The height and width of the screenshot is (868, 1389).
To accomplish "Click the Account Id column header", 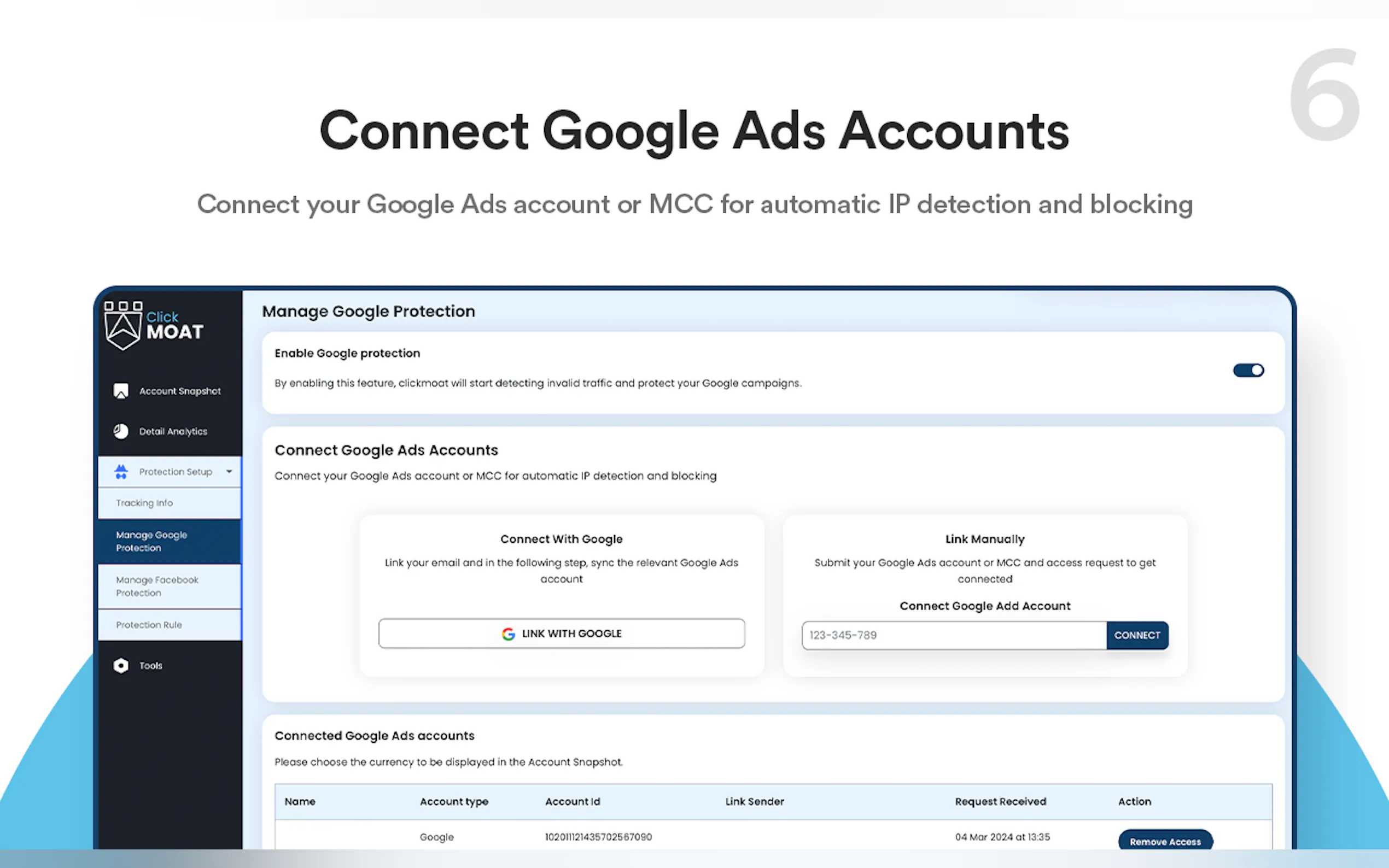I will [x=572, y=801].
